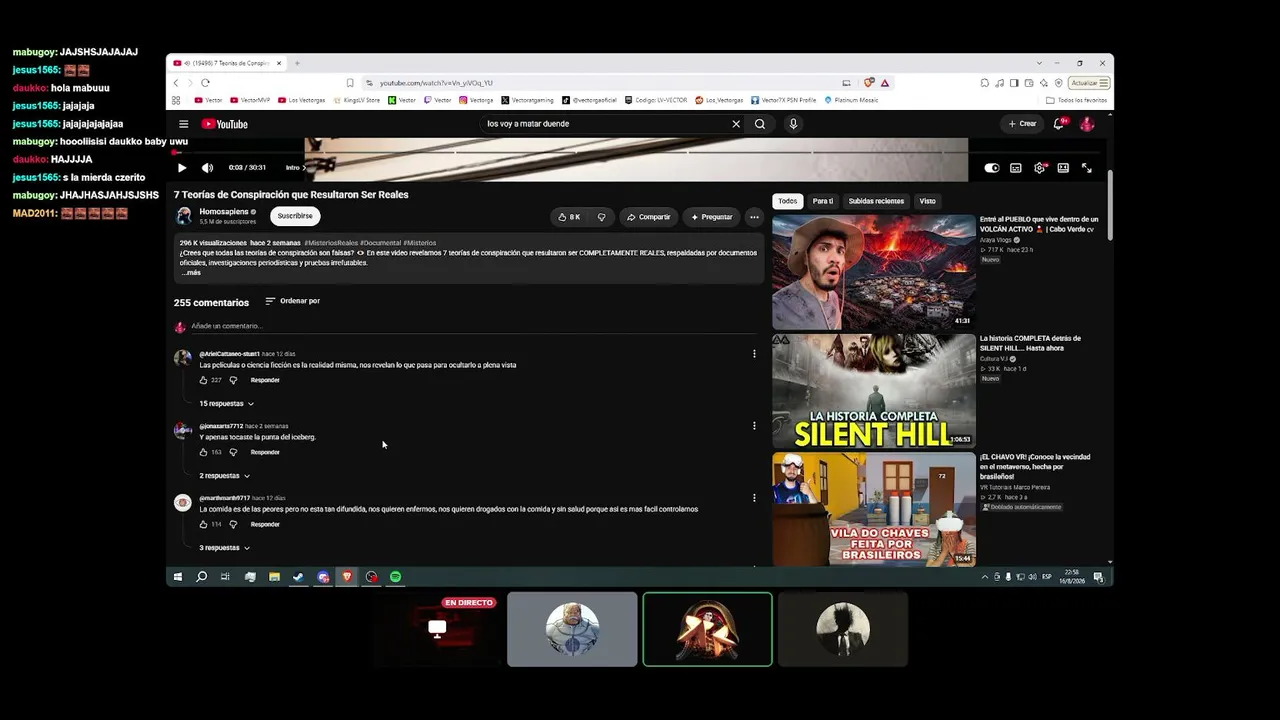Open YouTube notifications bell
The image size is (1280, 720).
coord(1059,124)
